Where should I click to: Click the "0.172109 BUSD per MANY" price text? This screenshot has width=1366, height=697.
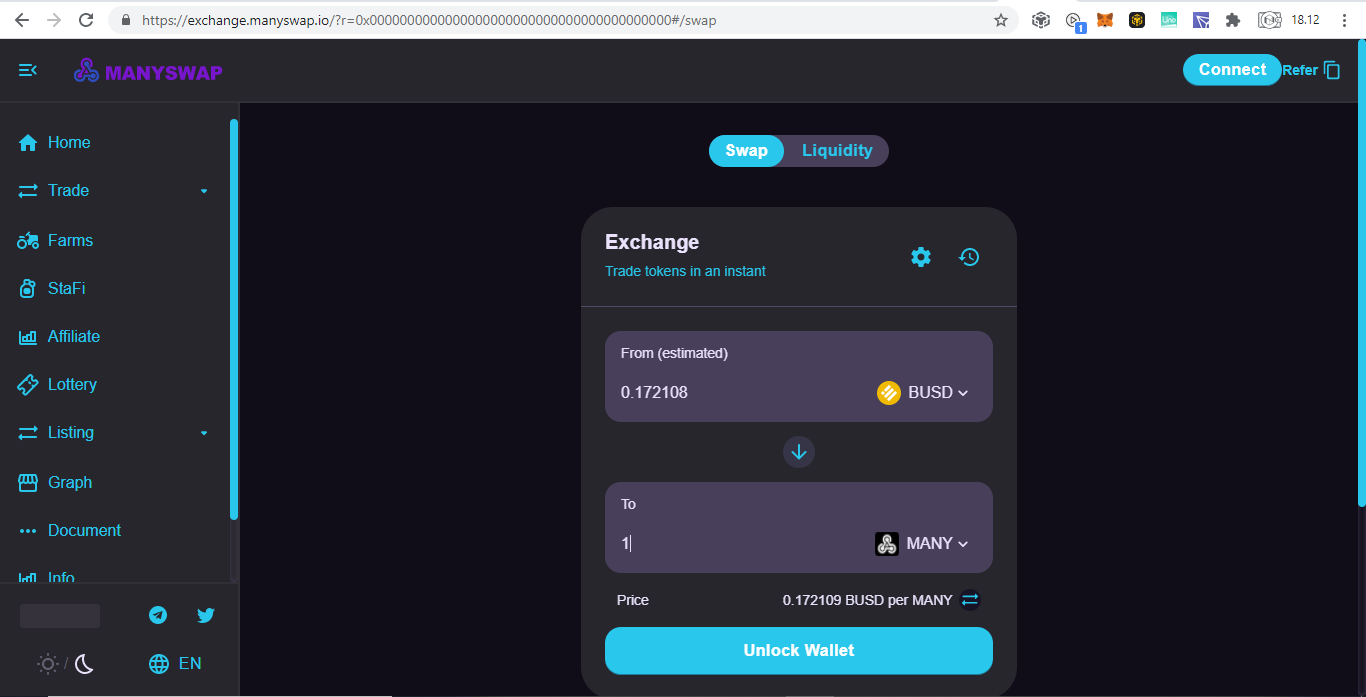[x=867, y=600]
